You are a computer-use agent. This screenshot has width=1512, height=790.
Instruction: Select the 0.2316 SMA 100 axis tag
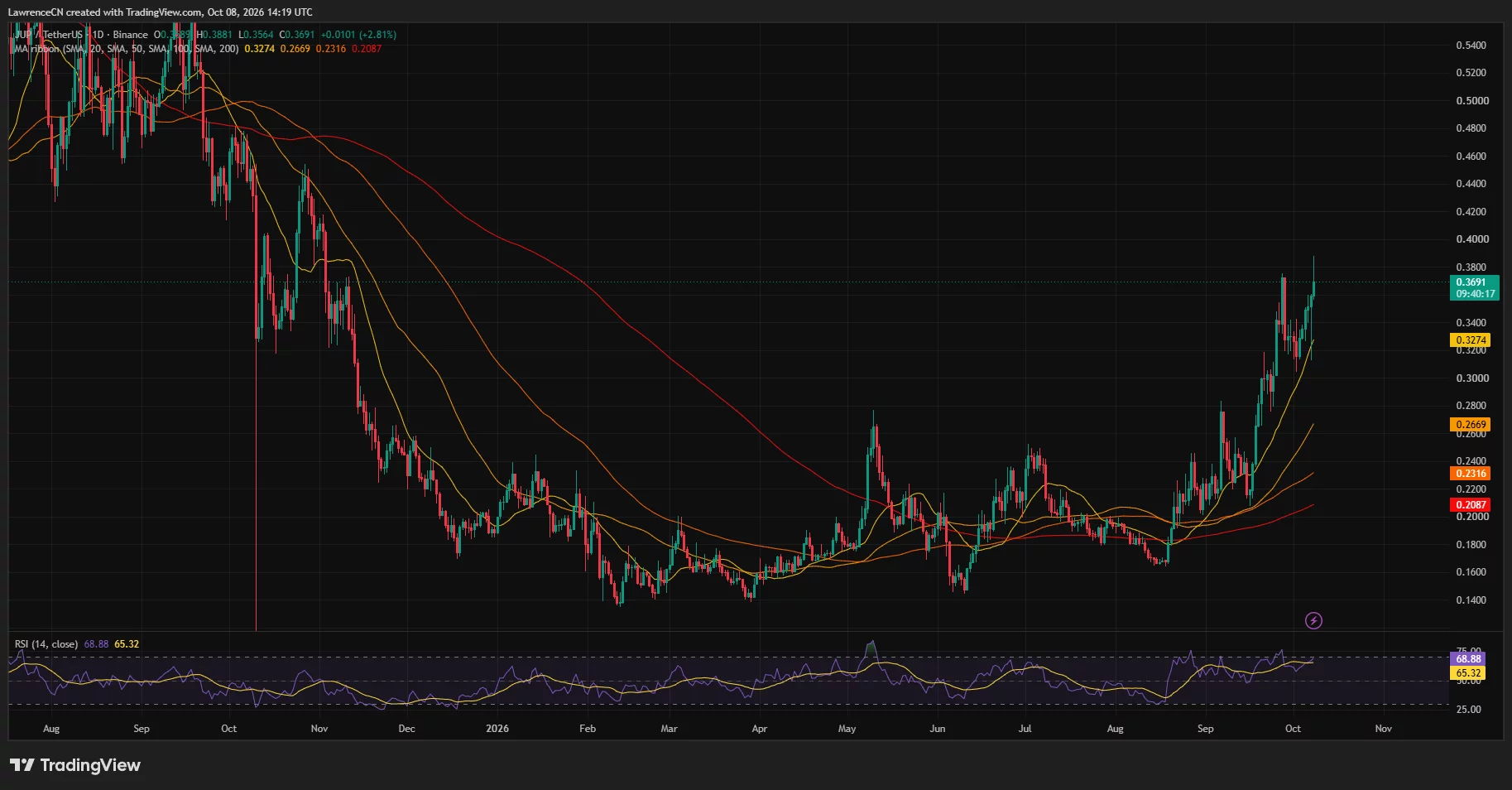click(1471, 474)
